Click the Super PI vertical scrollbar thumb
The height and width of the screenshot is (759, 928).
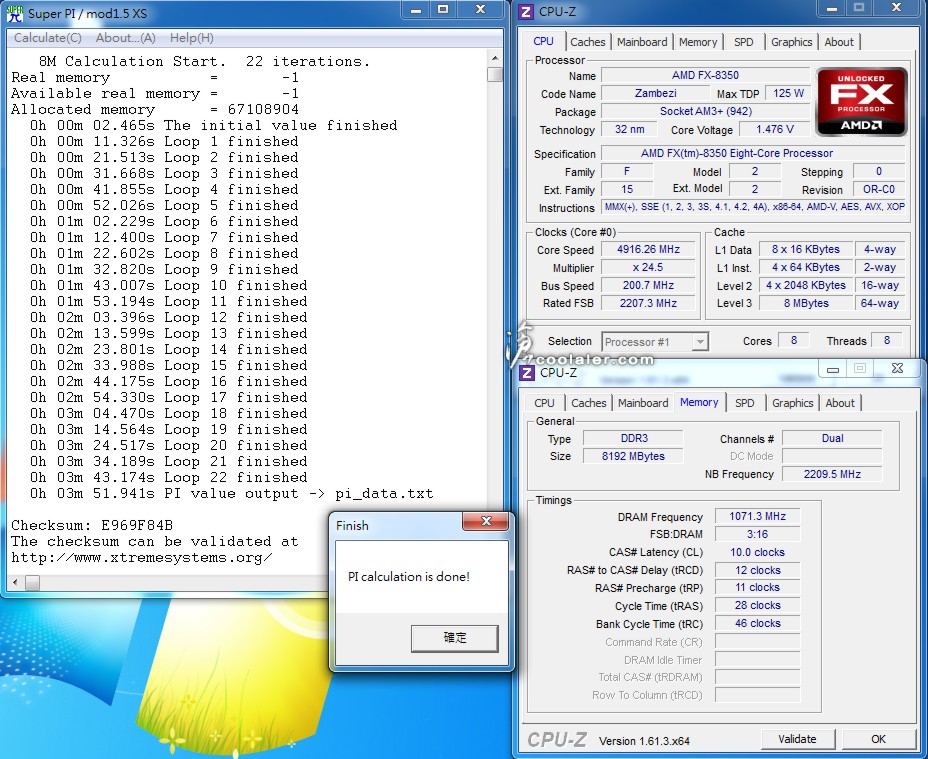[495, 75]
